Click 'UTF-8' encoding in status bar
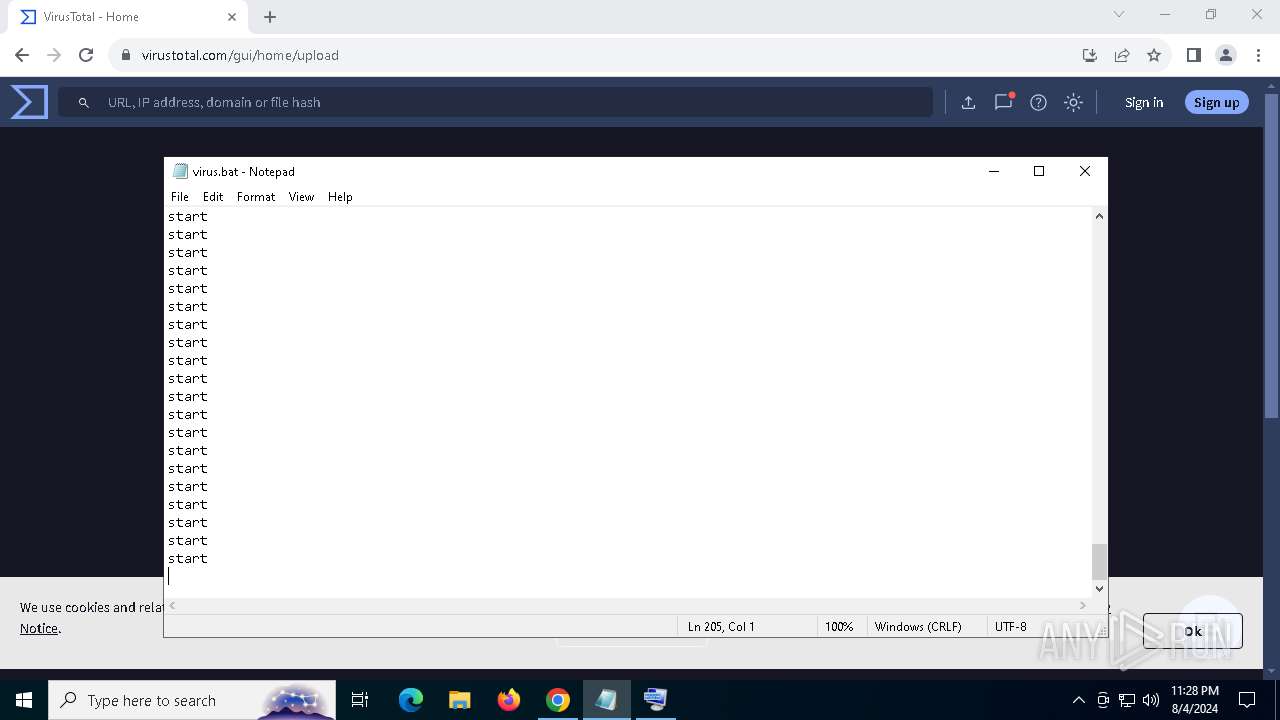 point(1010,627)
